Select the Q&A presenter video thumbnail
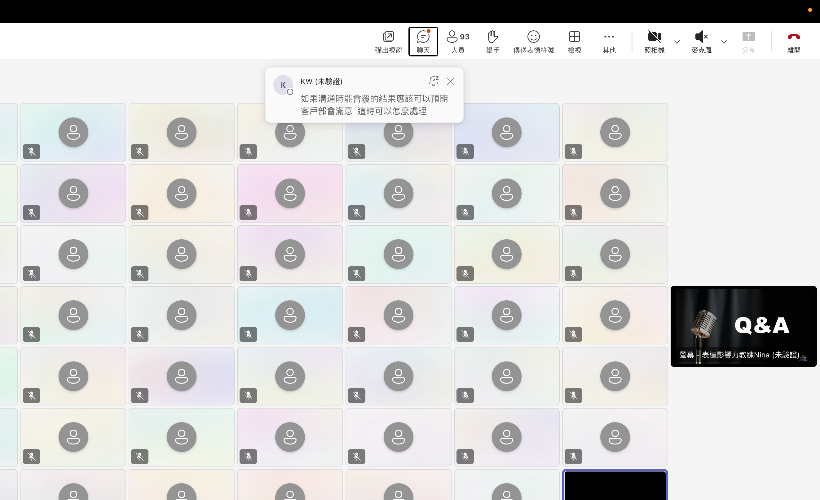Image resolution: width=820 pixels, height=500 pixels. pyautogui.click(x=743, y=326)
